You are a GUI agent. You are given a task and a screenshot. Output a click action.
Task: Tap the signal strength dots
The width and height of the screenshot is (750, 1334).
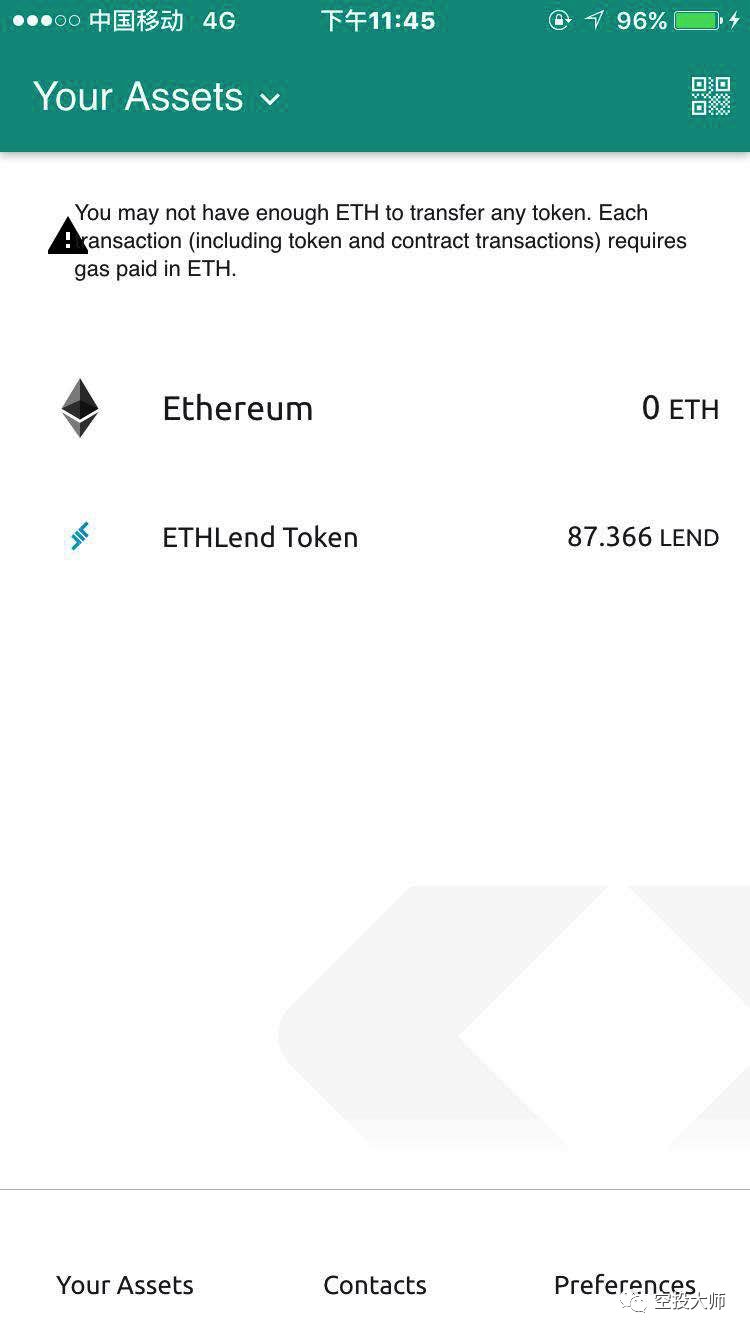[x=46, y=20]
